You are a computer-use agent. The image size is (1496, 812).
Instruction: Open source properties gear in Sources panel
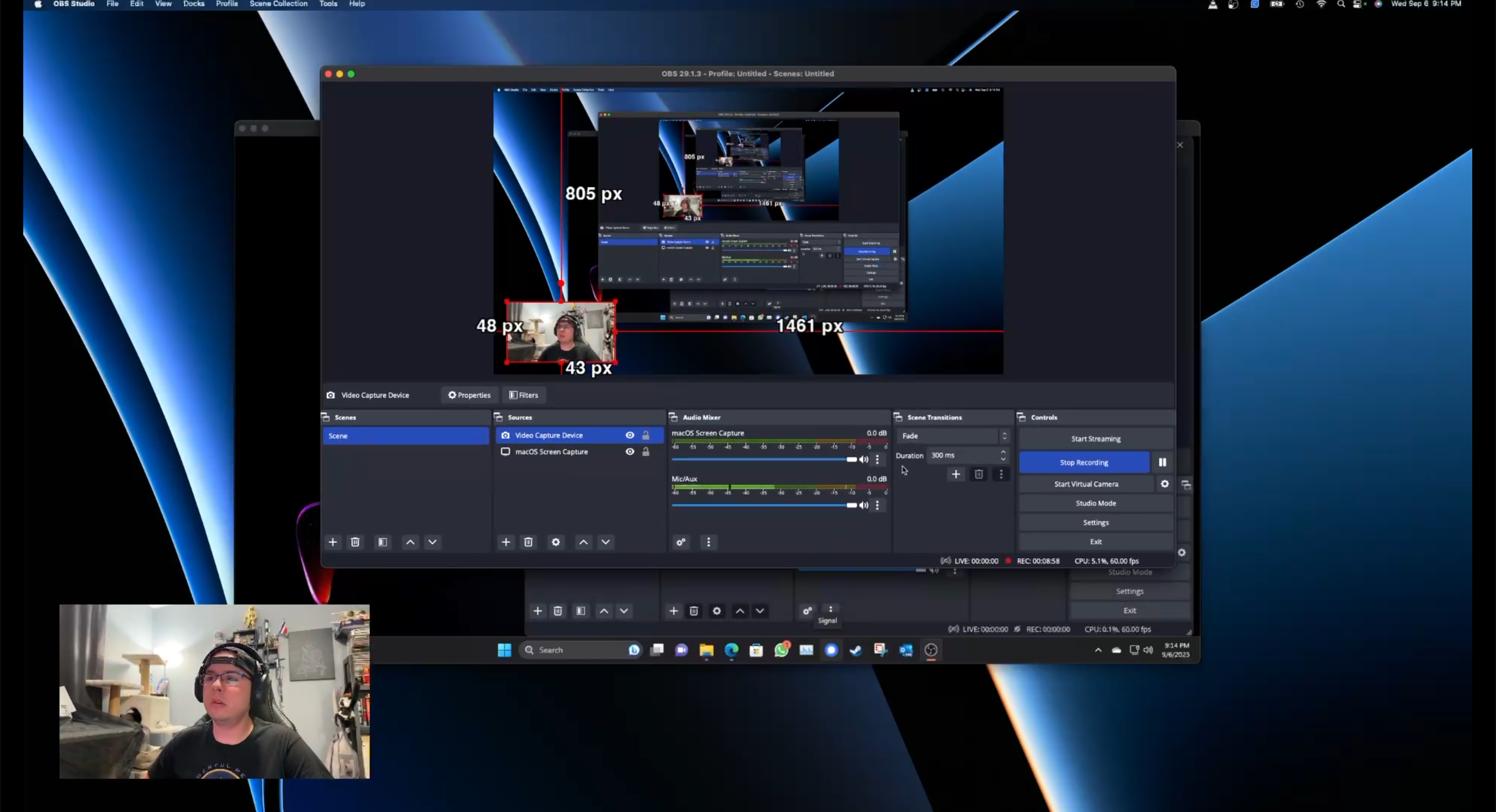point(556,541)
